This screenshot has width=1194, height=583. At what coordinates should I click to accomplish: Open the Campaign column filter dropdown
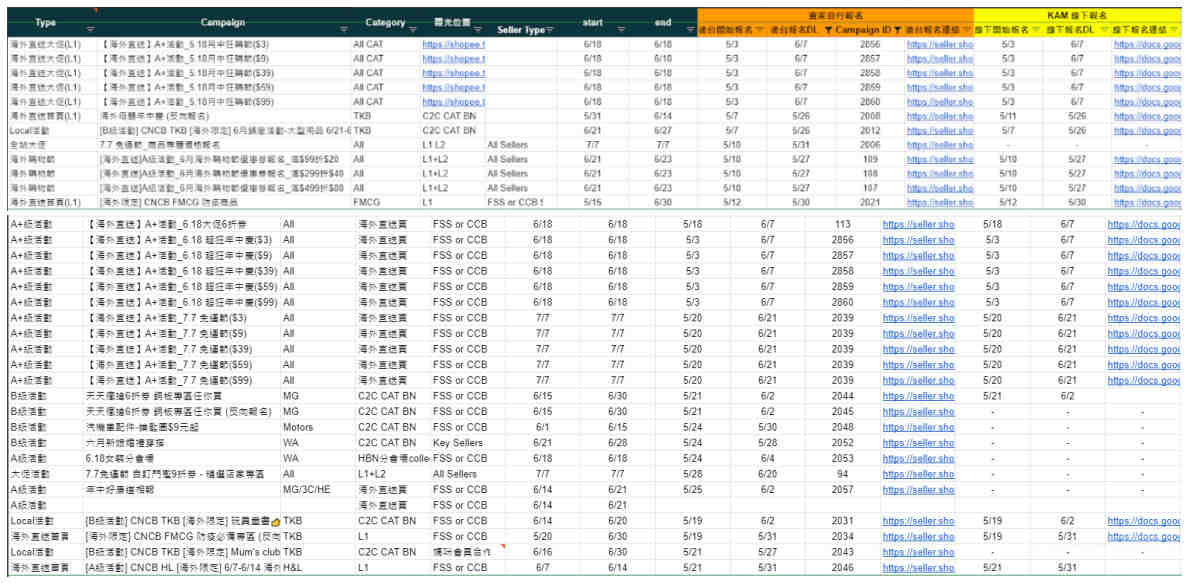tap(343, 30)
